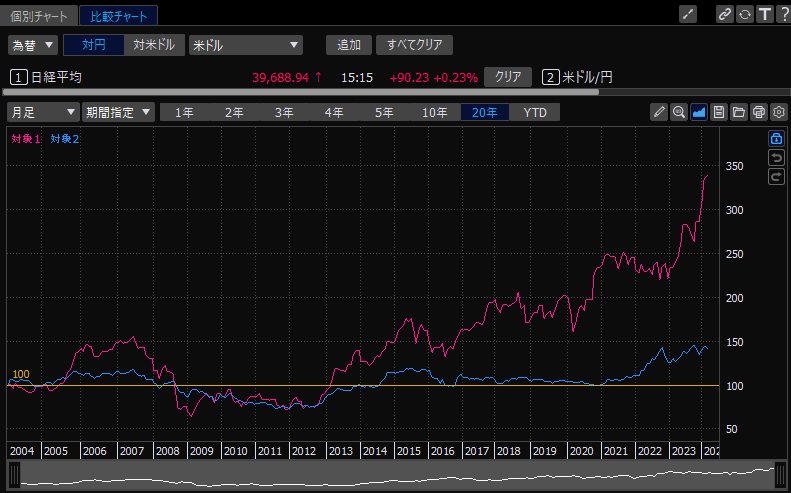Click the horizontal scrollbar under the symbol row
The height and width of the screenshot is (493, 791).
(x=301, y=92)
